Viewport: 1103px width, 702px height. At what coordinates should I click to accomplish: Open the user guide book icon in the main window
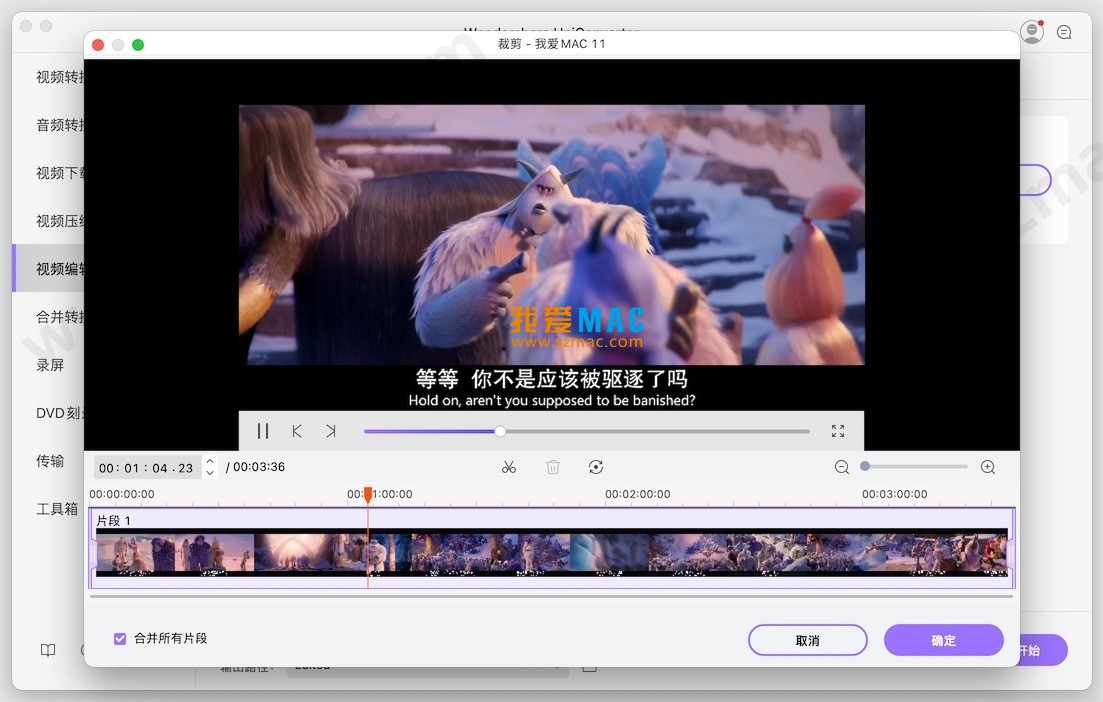48,650
